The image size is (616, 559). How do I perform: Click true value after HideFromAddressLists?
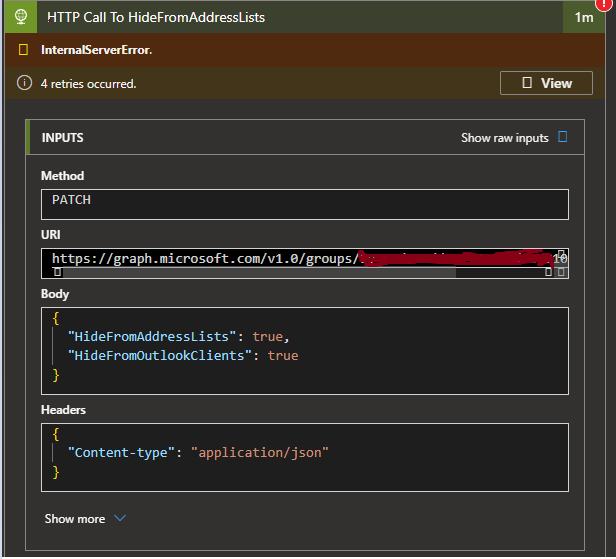tap(267, 337)
